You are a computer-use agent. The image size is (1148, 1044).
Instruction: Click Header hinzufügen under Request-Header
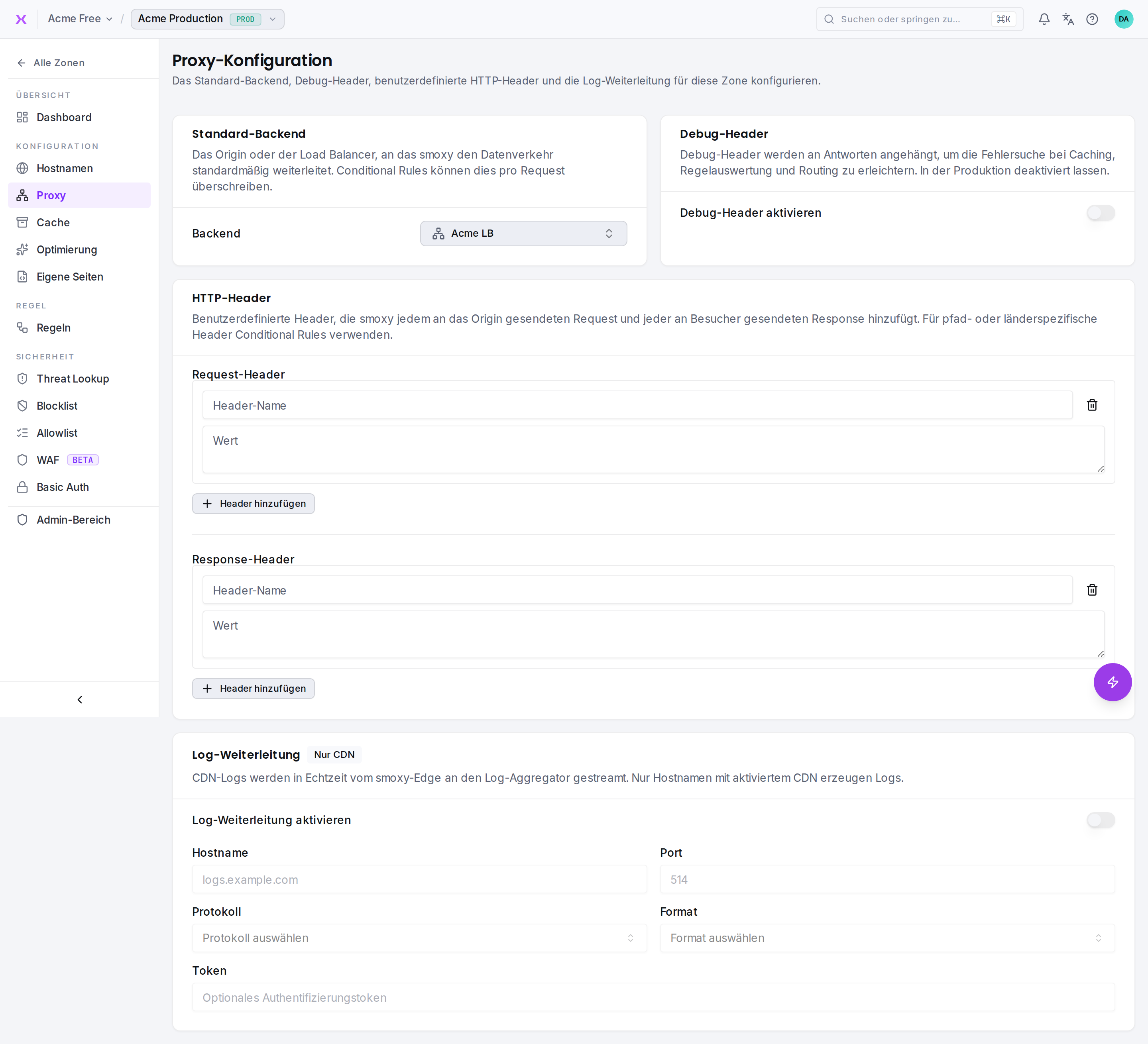point(254,504)
